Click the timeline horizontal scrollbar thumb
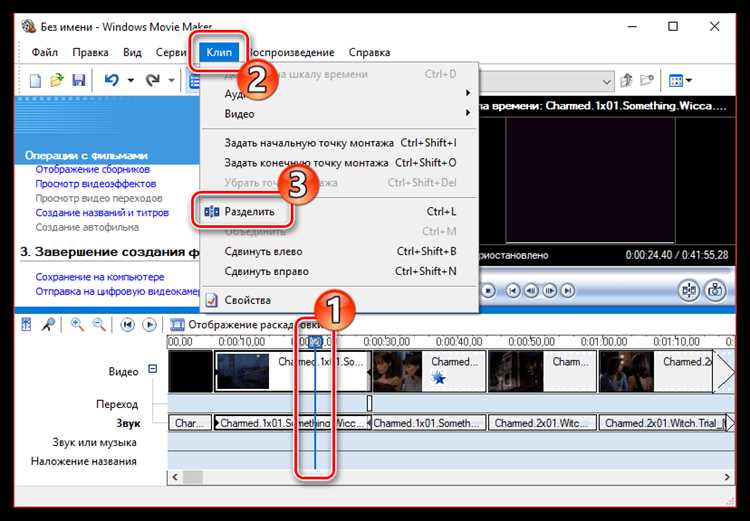The width and height of the screenshot is (750, 521). pos(193,477)
